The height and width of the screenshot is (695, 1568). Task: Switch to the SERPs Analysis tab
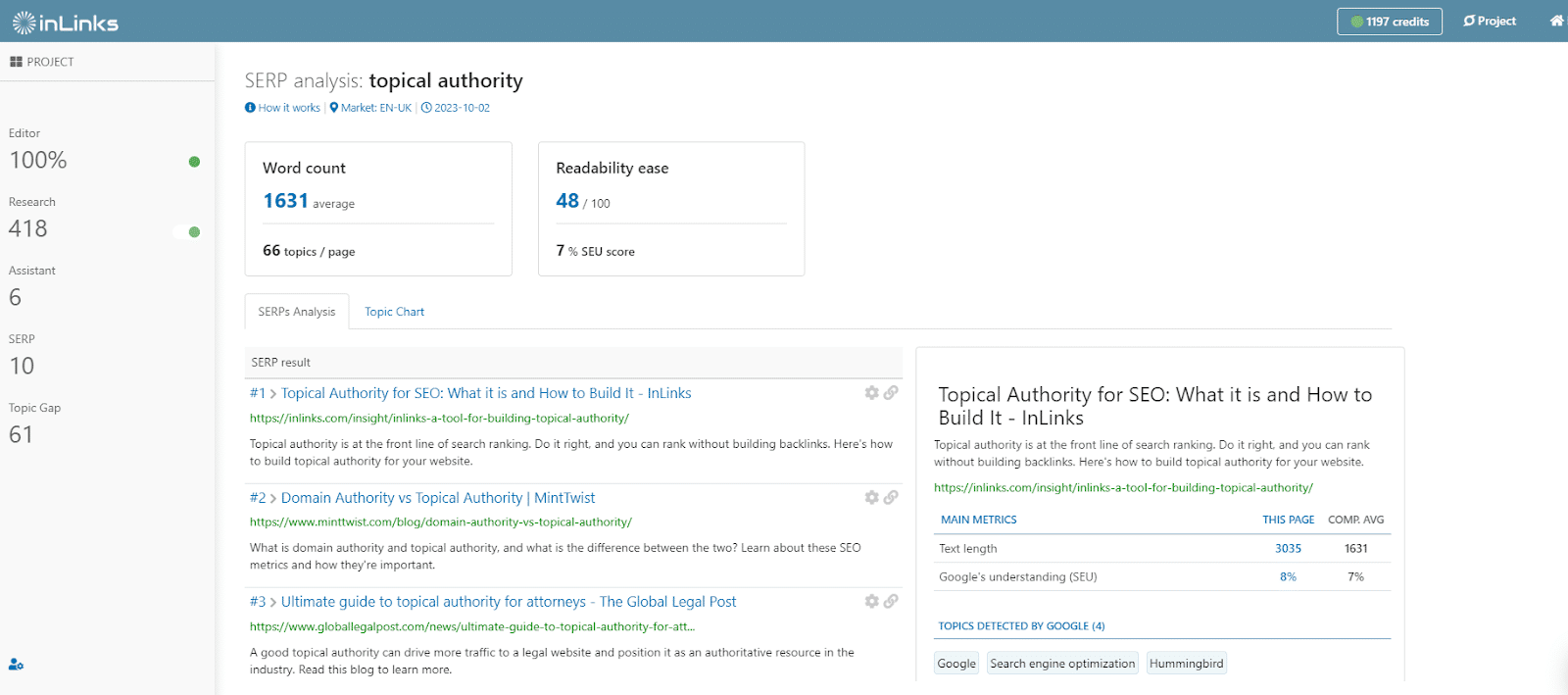click(x=297, y=312)
